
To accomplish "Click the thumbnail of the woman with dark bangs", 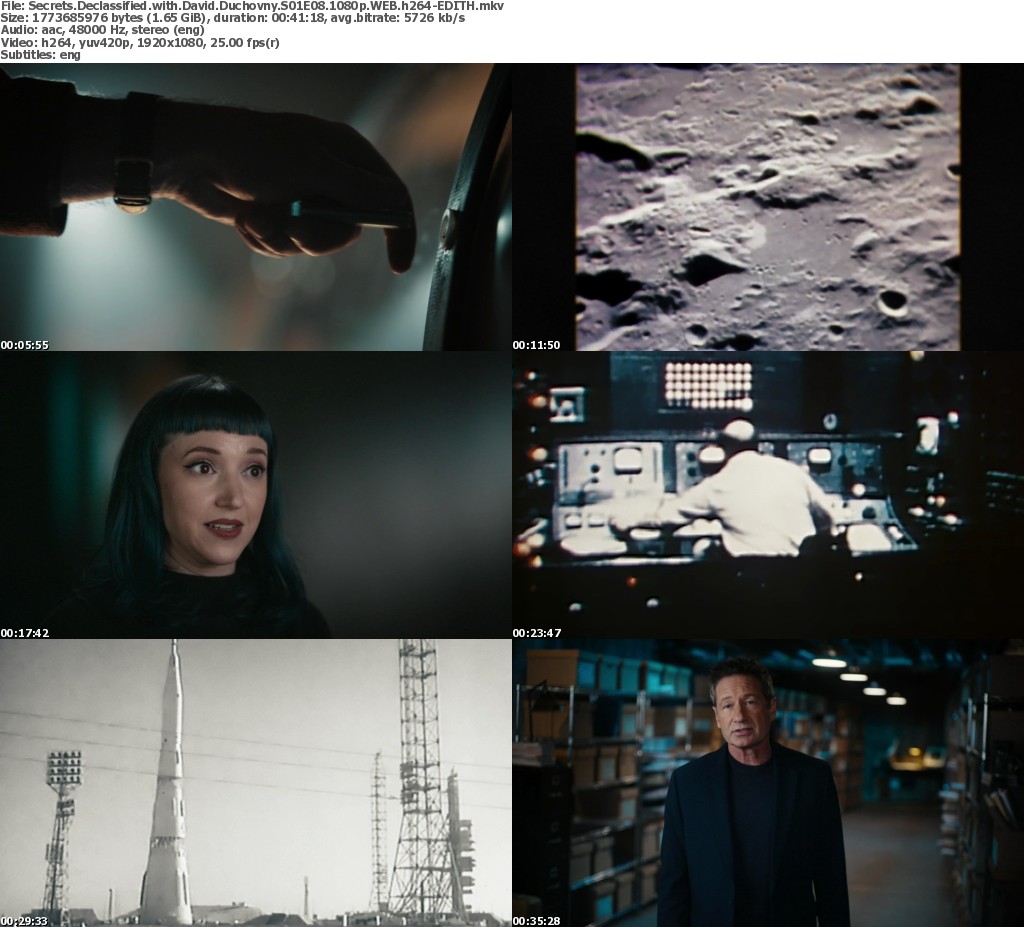I will 256,495.
